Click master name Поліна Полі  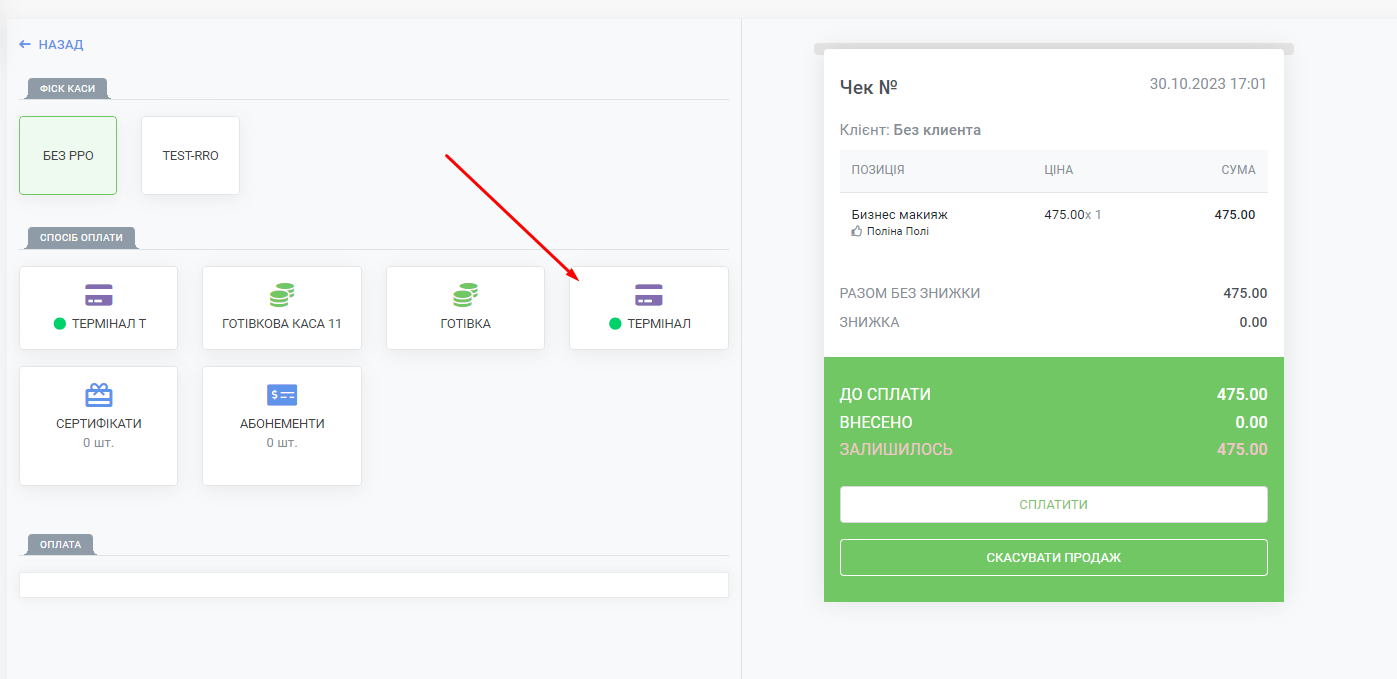[x=898, y=231]
